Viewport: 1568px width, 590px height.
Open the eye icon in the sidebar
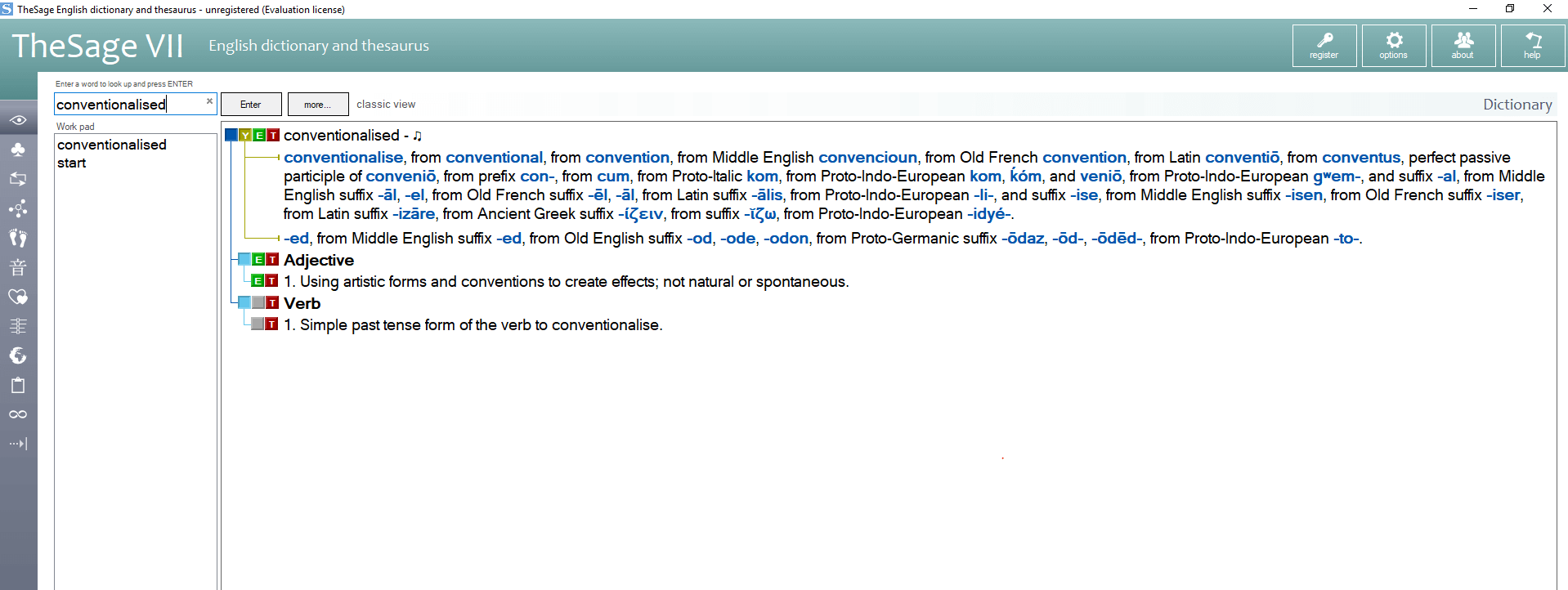18,120
